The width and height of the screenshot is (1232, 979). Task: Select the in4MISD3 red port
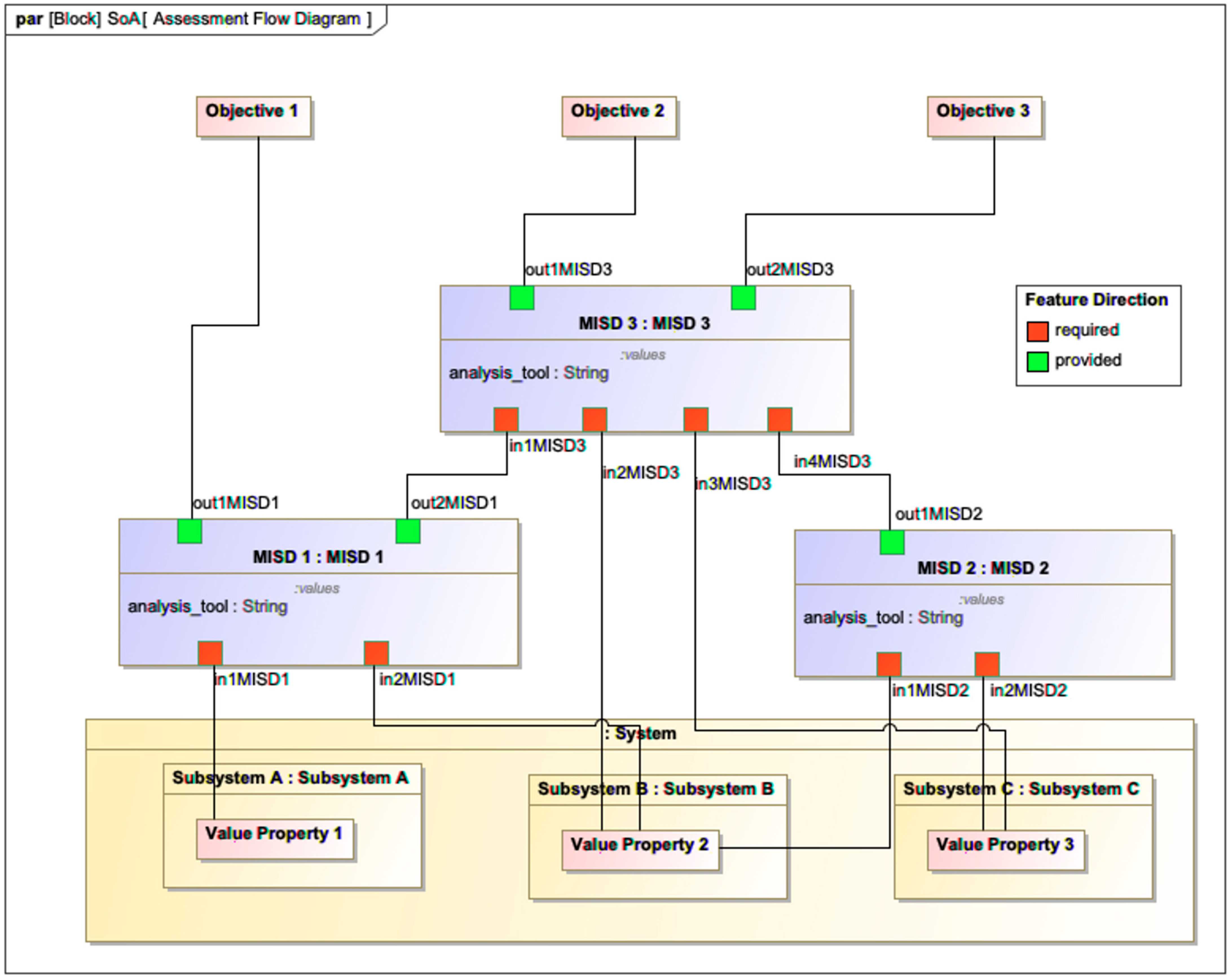[x=779, y=420]
